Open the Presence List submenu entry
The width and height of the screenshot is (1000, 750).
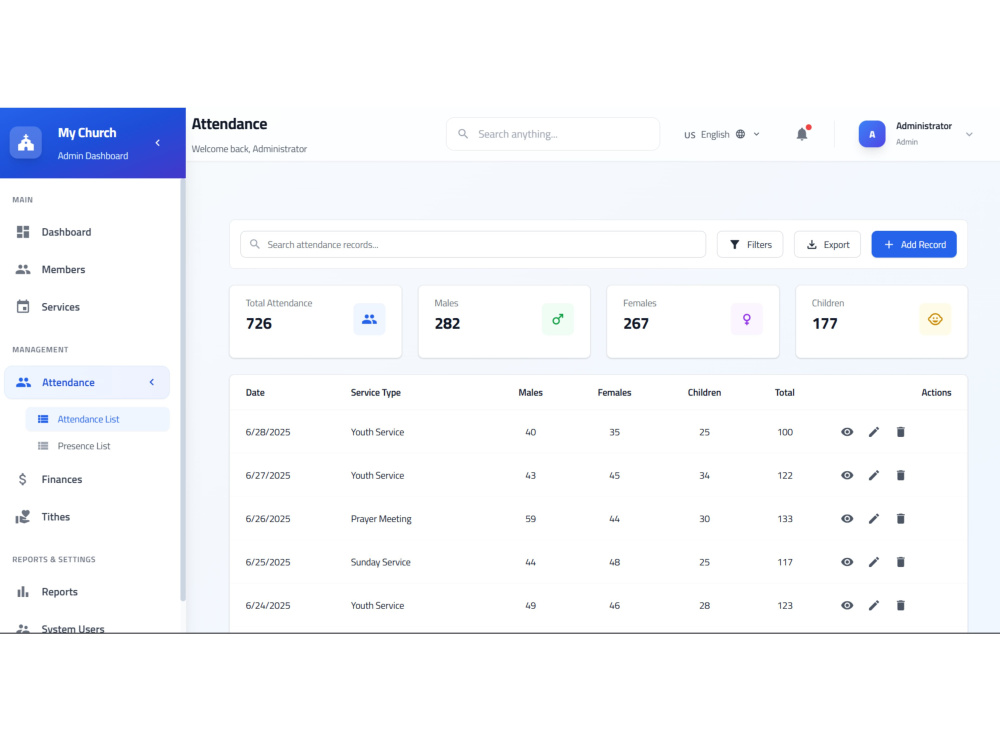98,446
